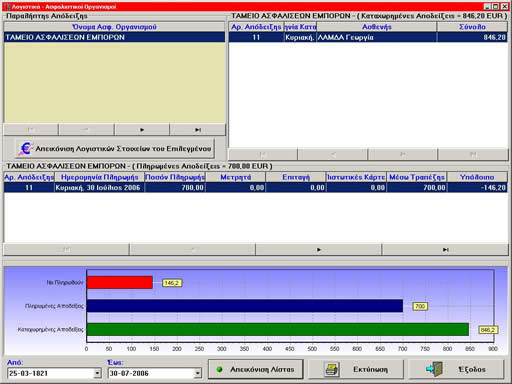Click Αρ. Απόδειξης header in registered receipts table
Image resolution: width=512 pixels, height=384 pixels.
[256, 27]
